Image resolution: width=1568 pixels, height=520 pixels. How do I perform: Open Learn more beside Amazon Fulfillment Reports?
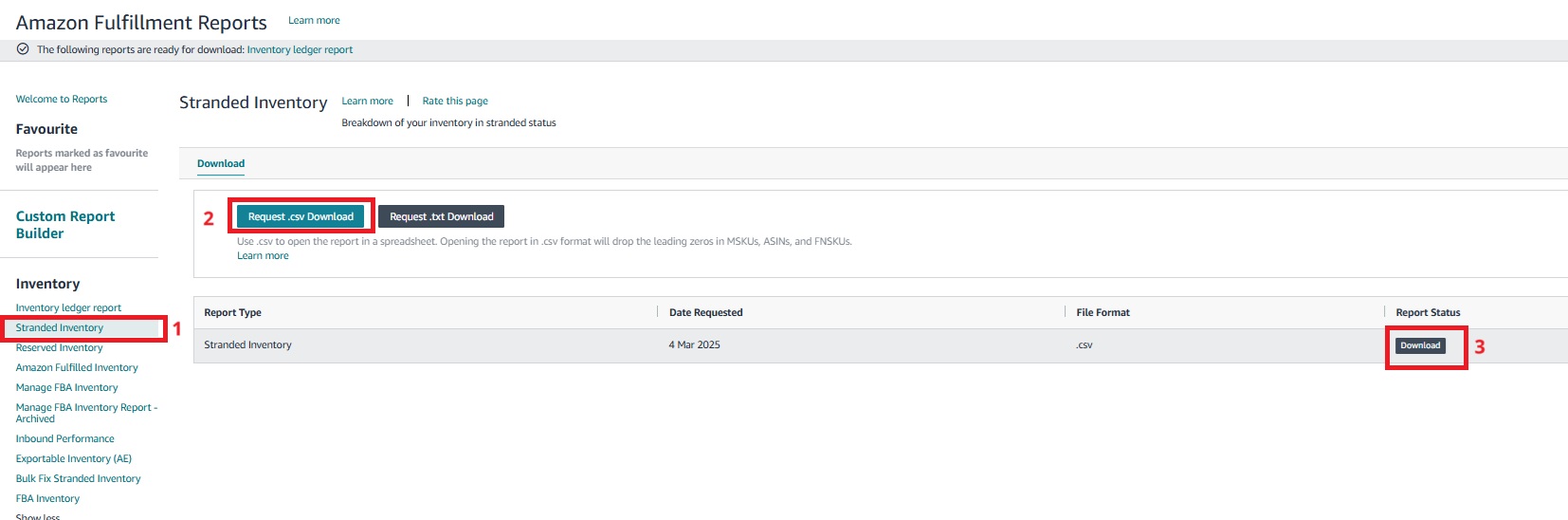(314, 20)
